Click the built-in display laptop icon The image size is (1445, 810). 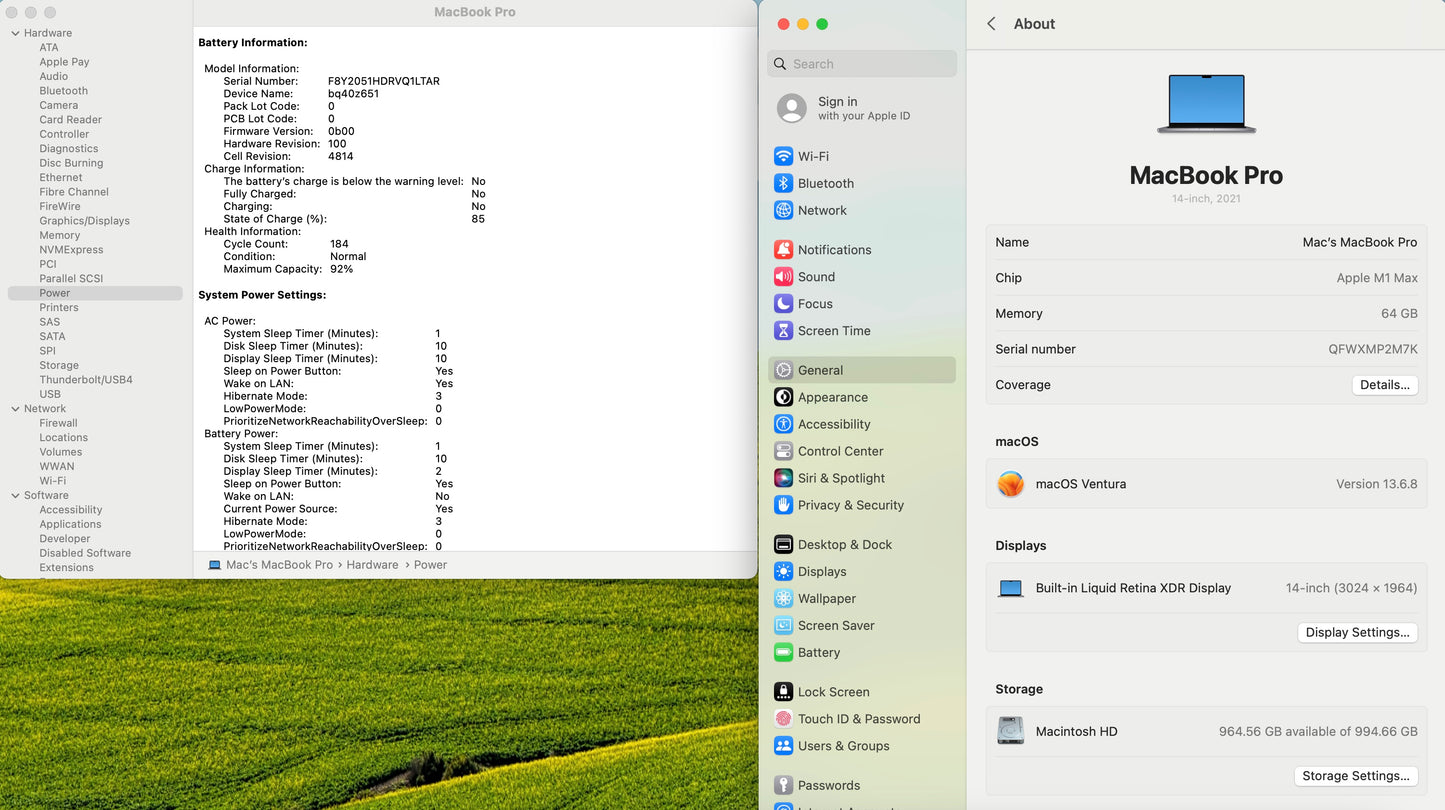[1011, 589]
